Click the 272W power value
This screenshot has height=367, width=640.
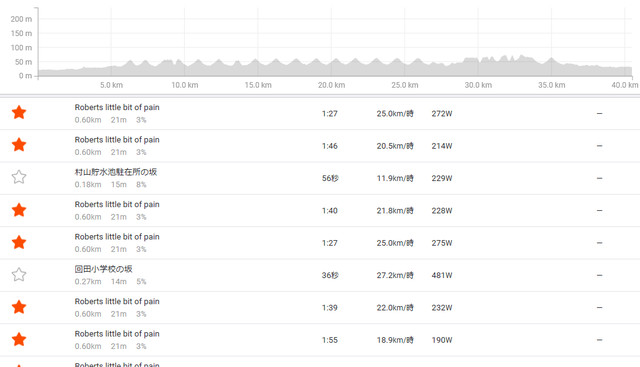(442, 113)
